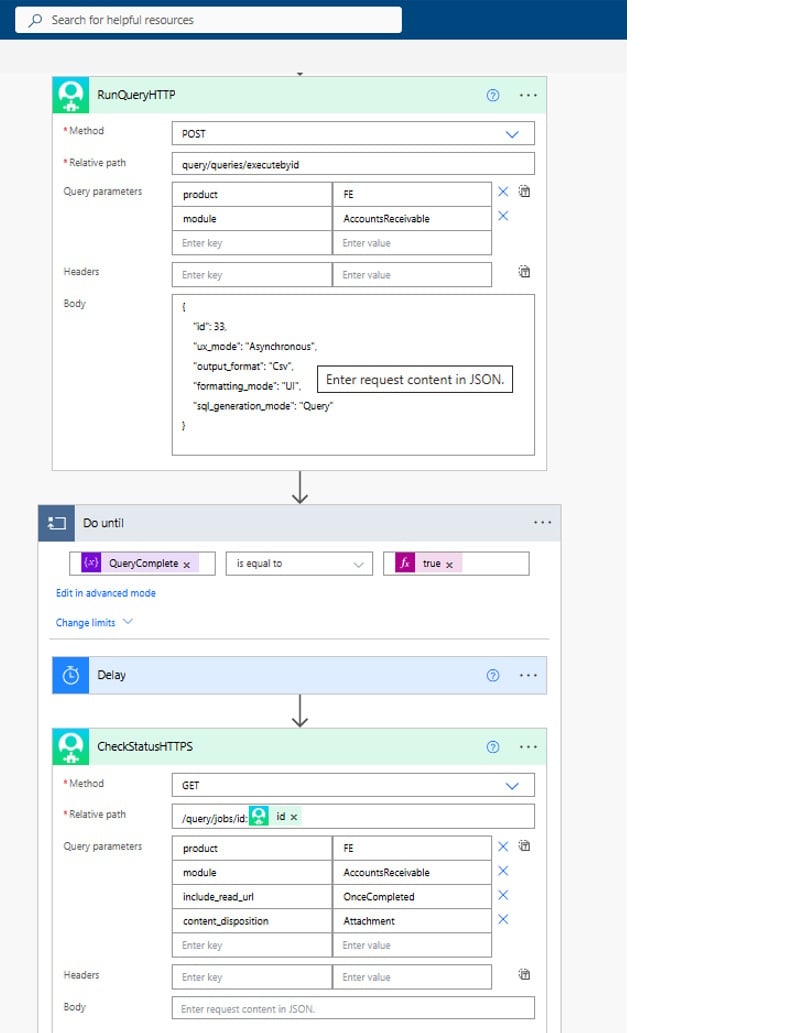Open help for the RunQueryHTTP action
This screenshot has width=800, height=1033.
coord(492,96)
